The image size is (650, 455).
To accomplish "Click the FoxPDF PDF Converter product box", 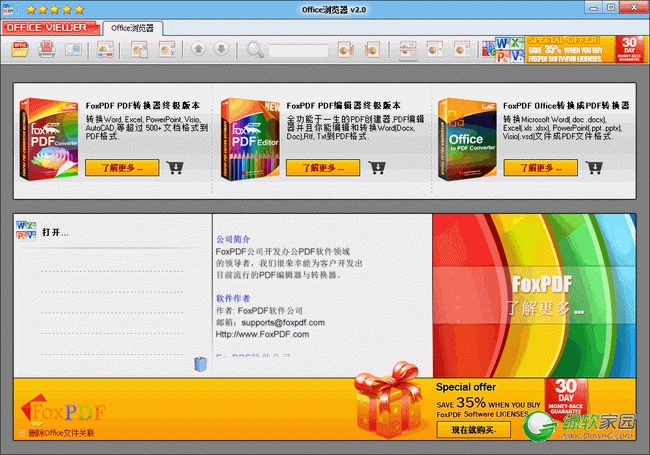I will coord(49,139).
